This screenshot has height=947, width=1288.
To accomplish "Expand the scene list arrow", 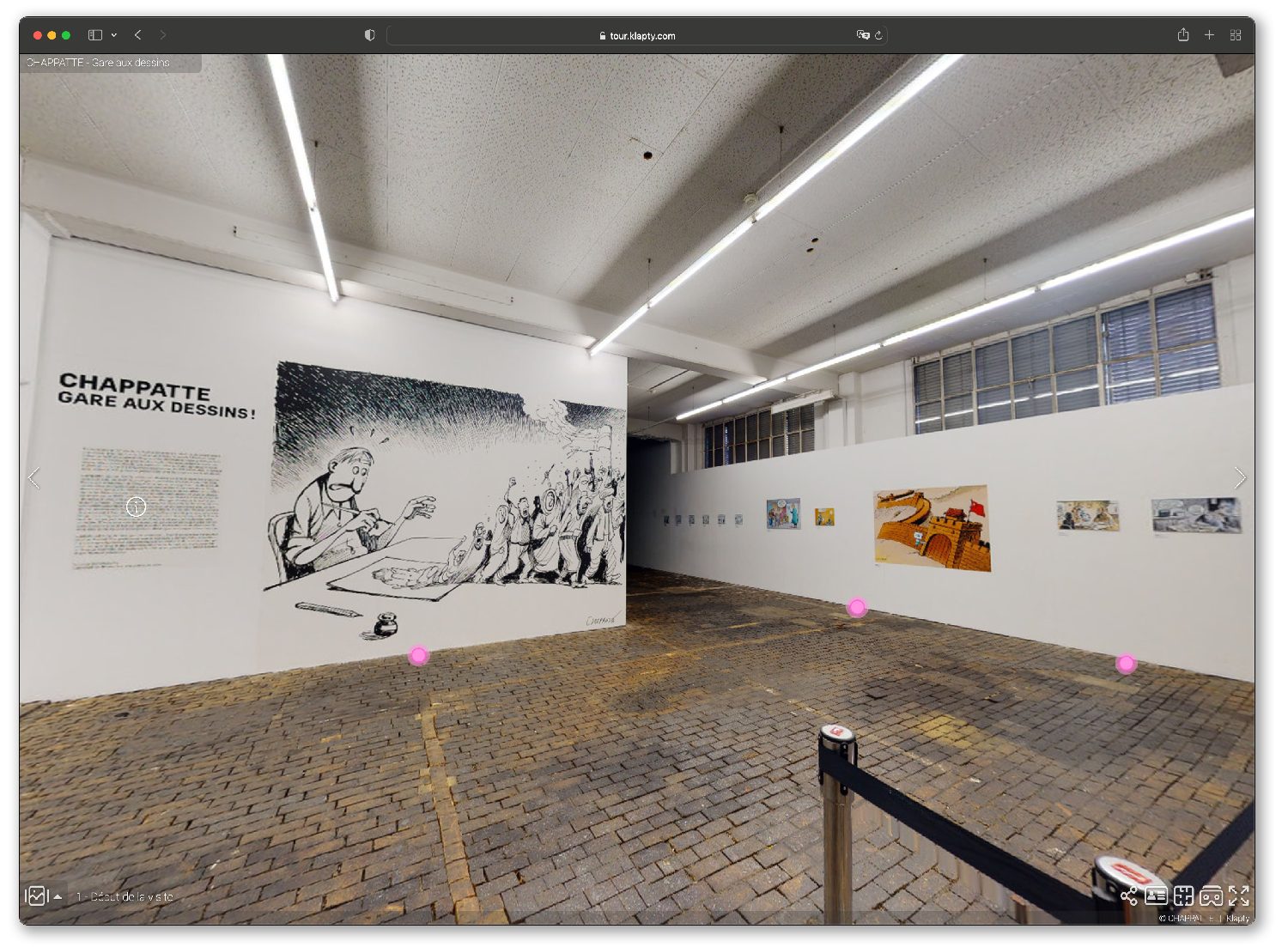I will tap(58, 896).
